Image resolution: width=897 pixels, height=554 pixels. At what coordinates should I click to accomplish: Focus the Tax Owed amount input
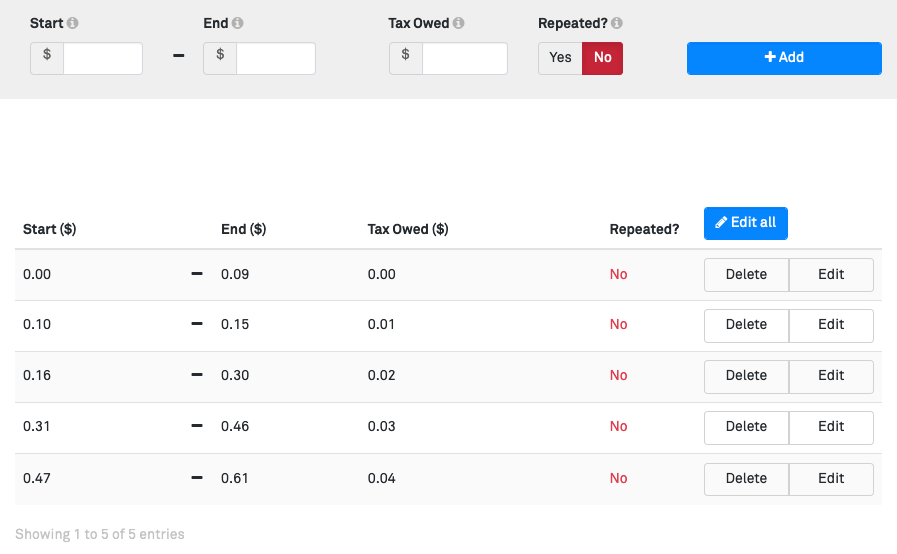click(x=464, y=58)
